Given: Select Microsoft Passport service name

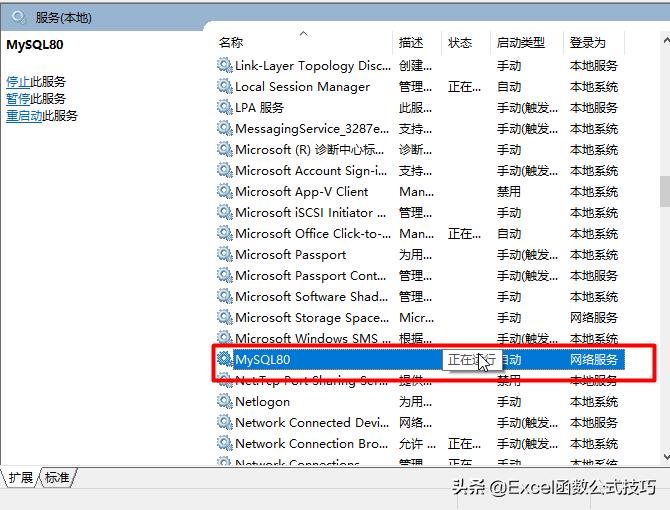Looking at the screenshot, I should coord(291,255).
